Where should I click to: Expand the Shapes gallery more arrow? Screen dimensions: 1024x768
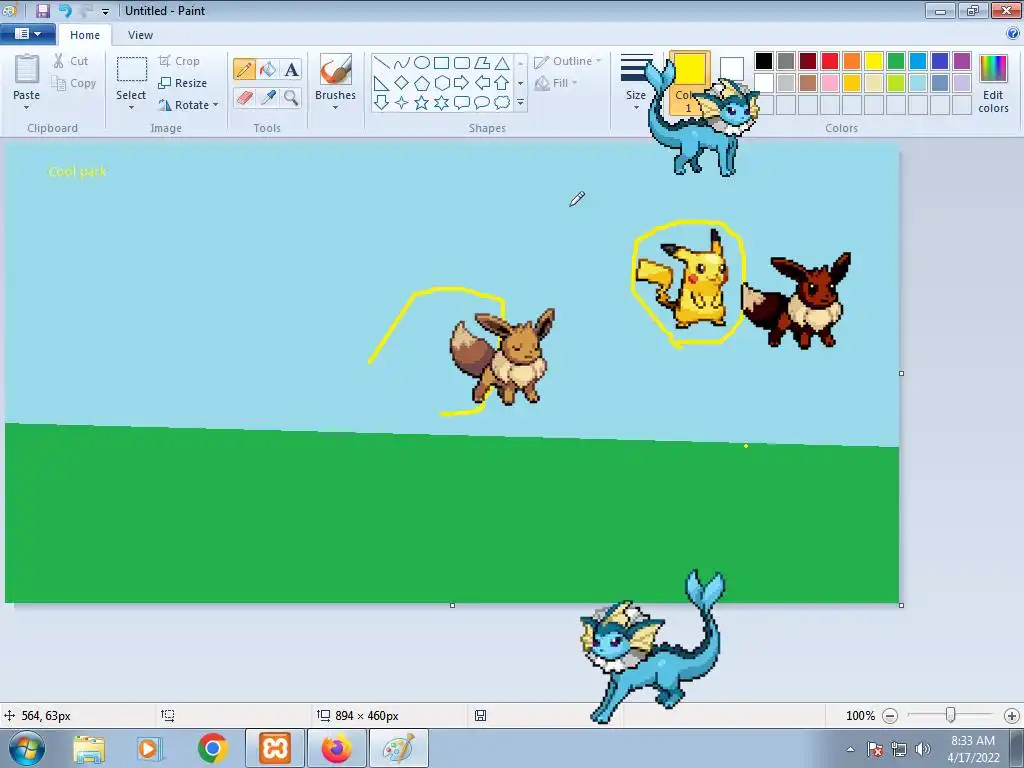click(520, 103)
